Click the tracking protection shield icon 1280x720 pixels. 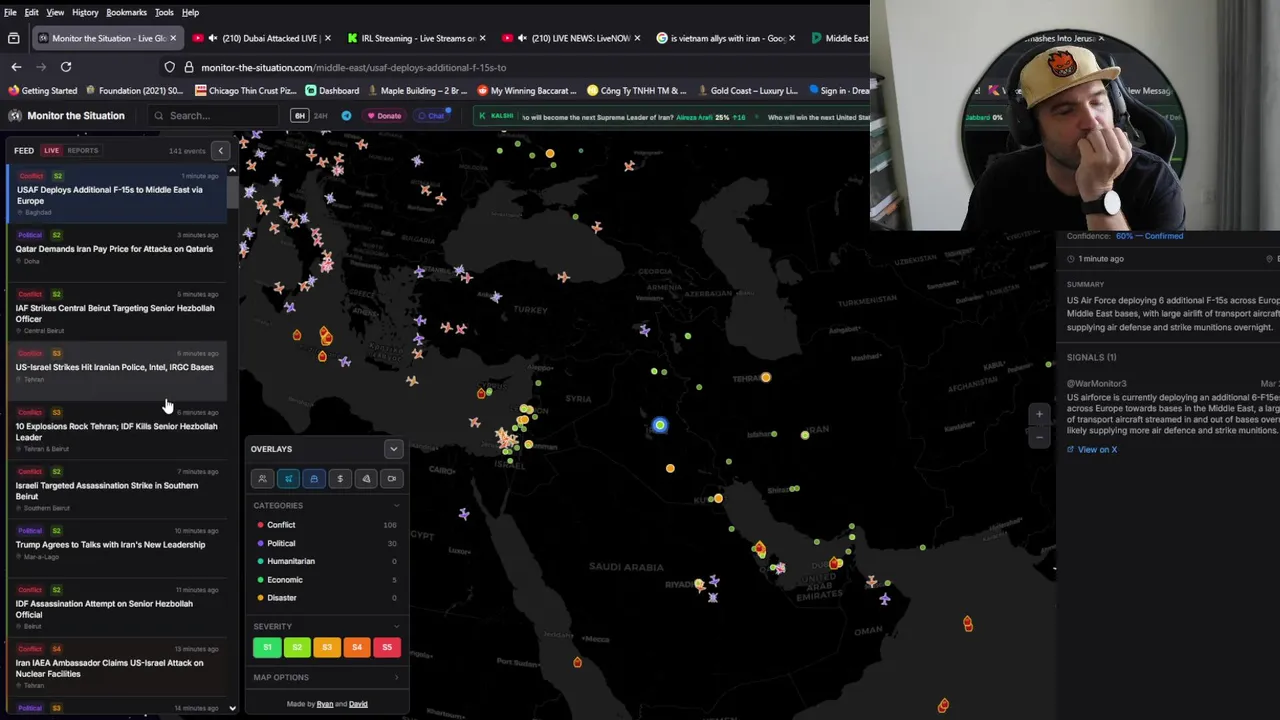click(x=170, y=67)
